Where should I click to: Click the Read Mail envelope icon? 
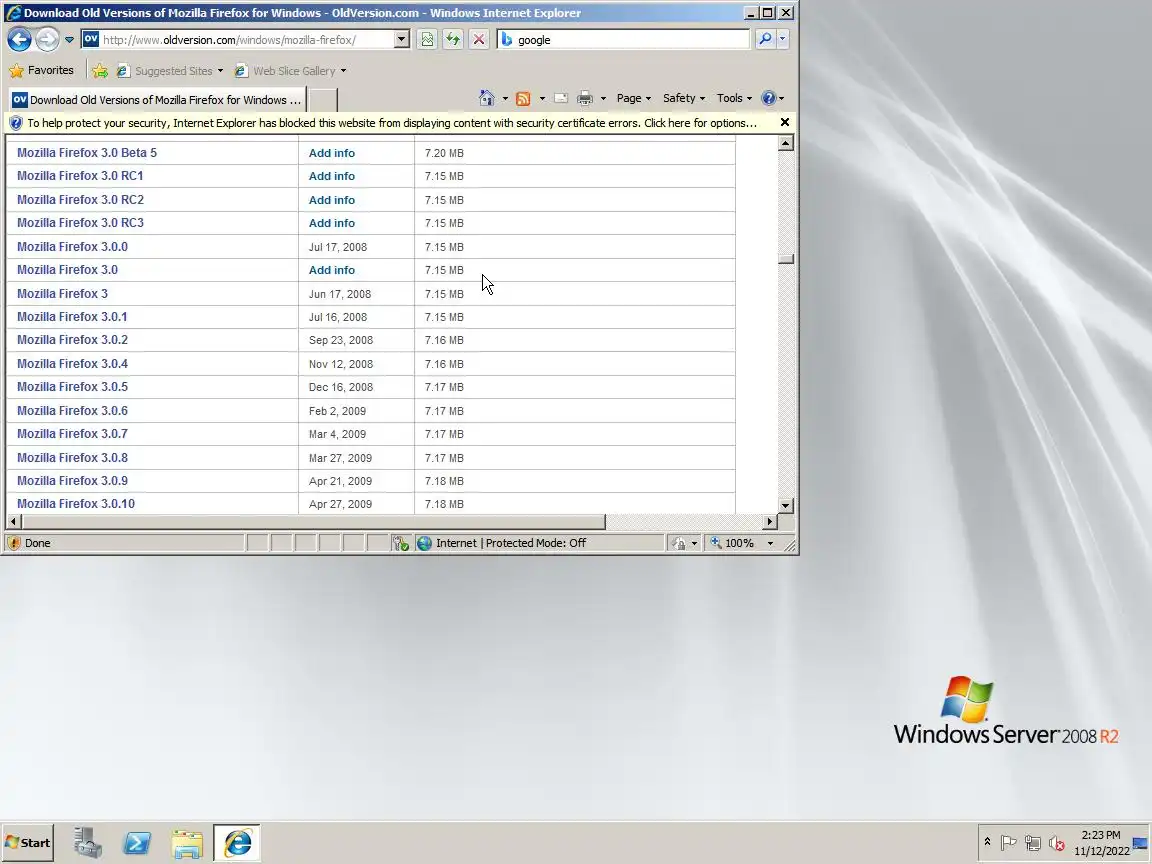coord(561,98)
